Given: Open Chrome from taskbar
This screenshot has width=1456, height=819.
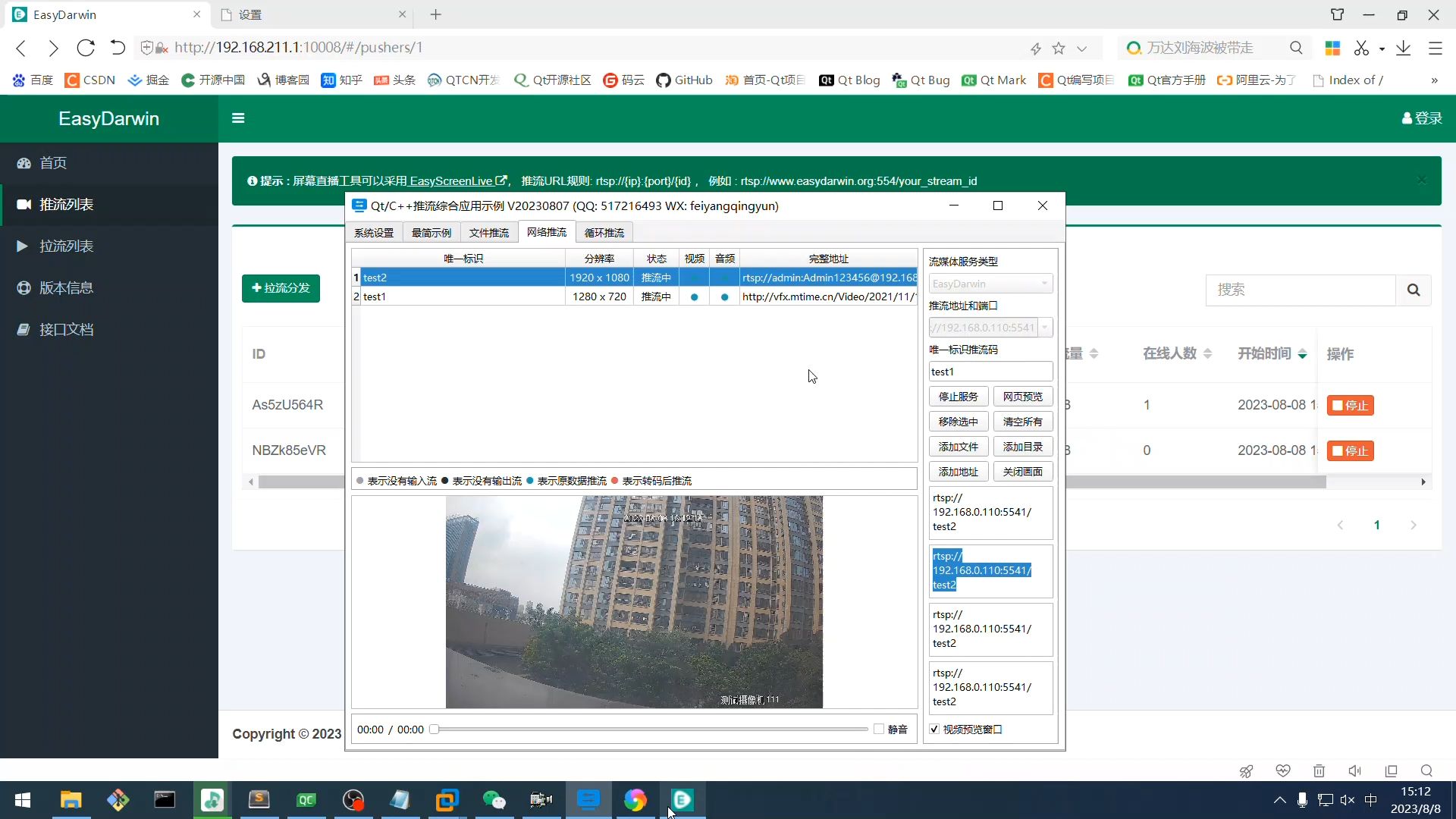Looking at the screenshot, I should [x=635, y=800].
